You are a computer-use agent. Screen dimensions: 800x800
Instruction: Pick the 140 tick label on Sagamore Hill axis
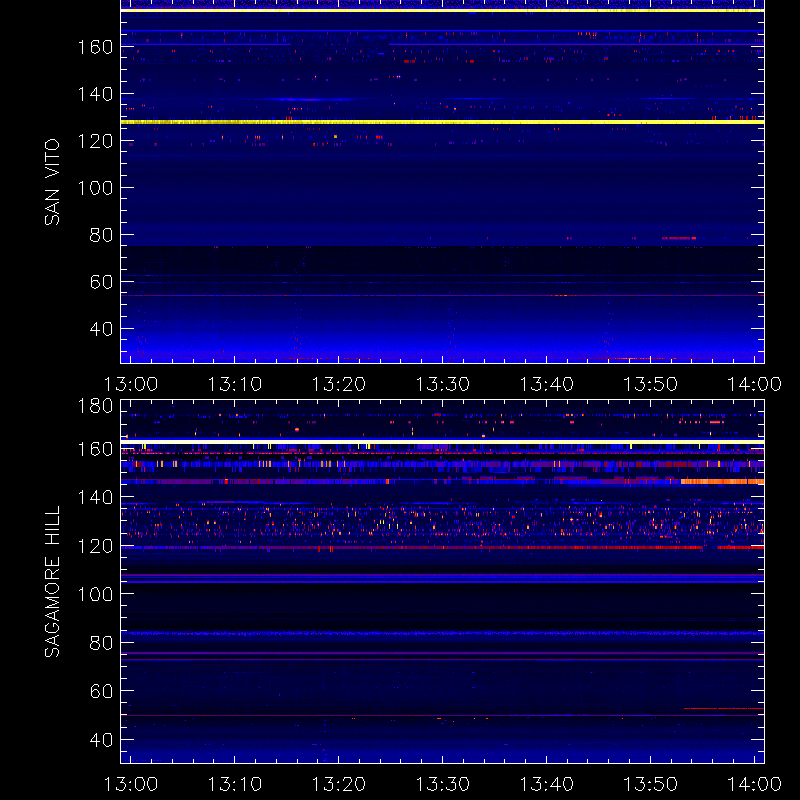[x=95, y=497]
